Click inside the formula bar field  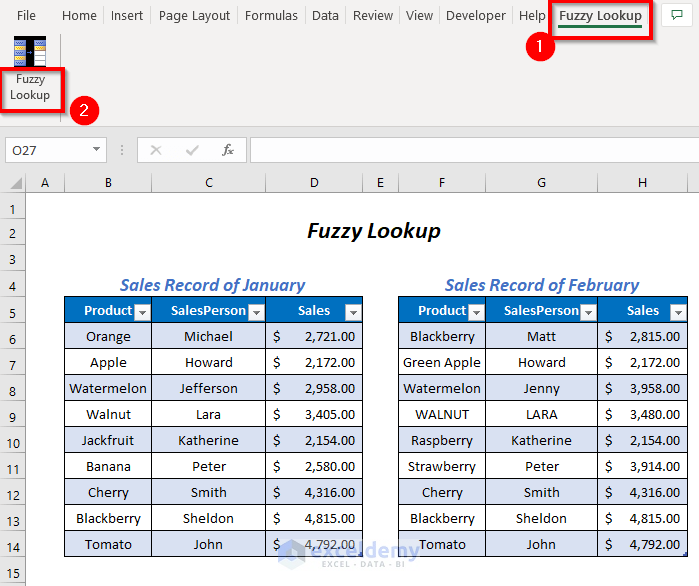474,150
